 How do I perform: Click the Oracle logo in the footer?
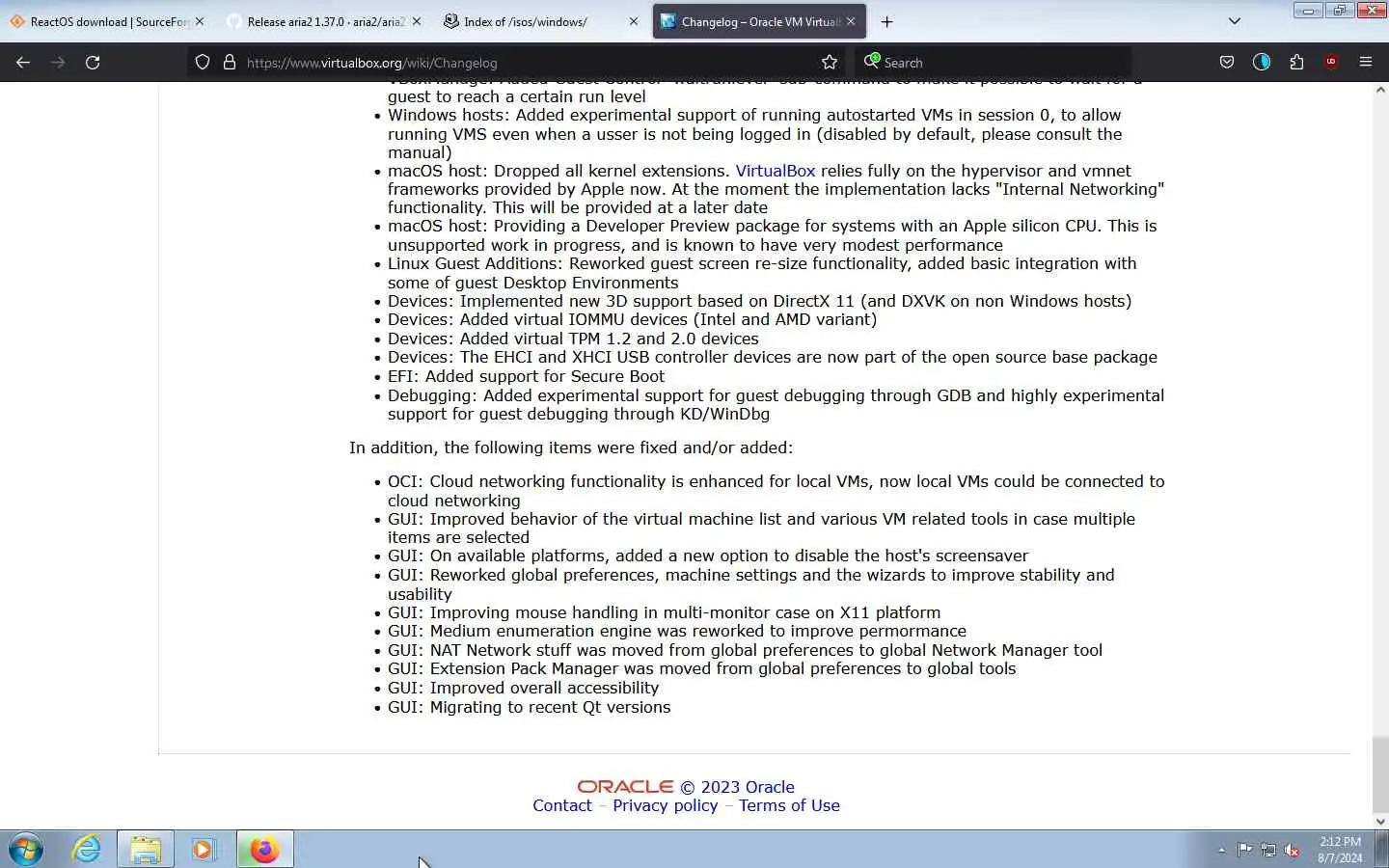tap(625, 787)
